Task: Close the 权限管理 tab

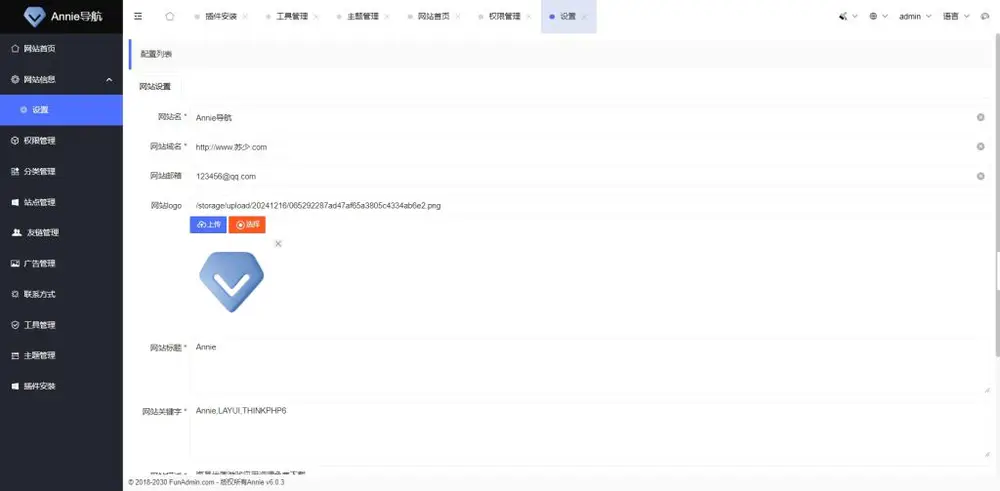Action: coord(529,17)
